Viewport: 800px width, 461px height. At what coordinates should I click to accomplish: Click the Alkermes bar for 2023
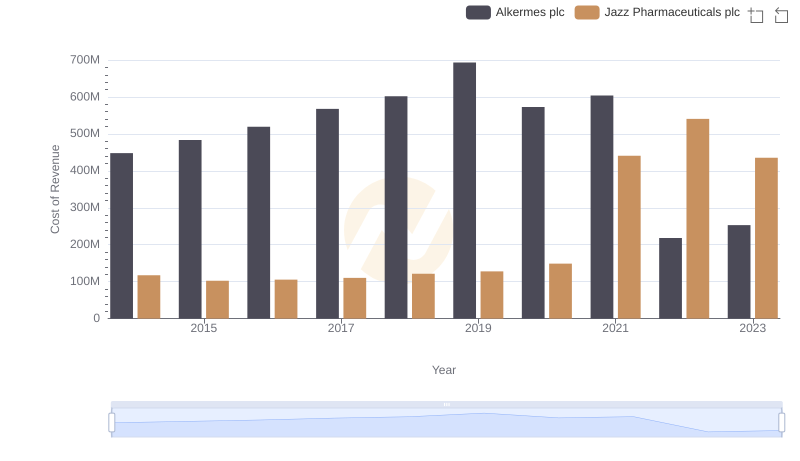pyautogui.click(x=739, y=272)
